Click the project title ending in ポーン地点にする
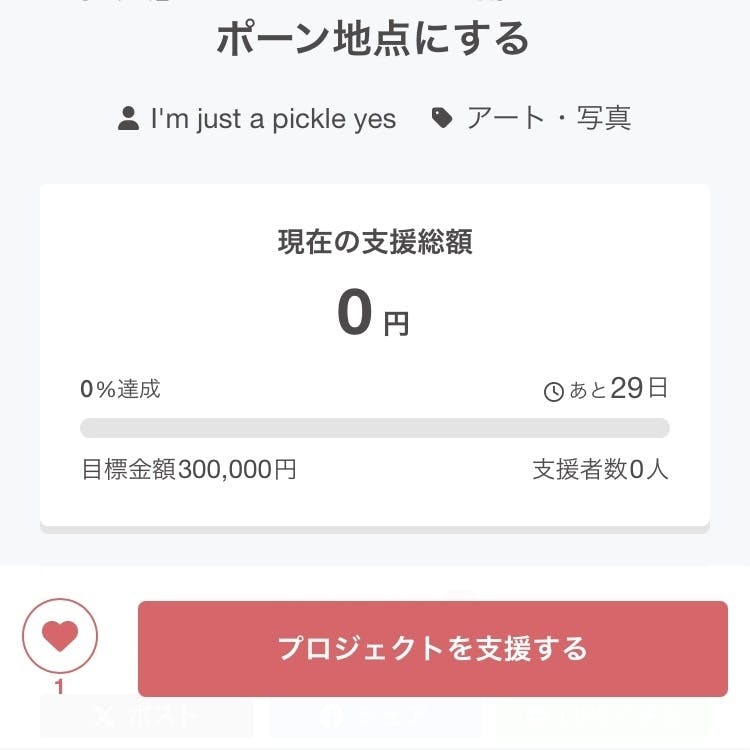The width and height of the screenshot is (750, 750). (x=373, y=38)
